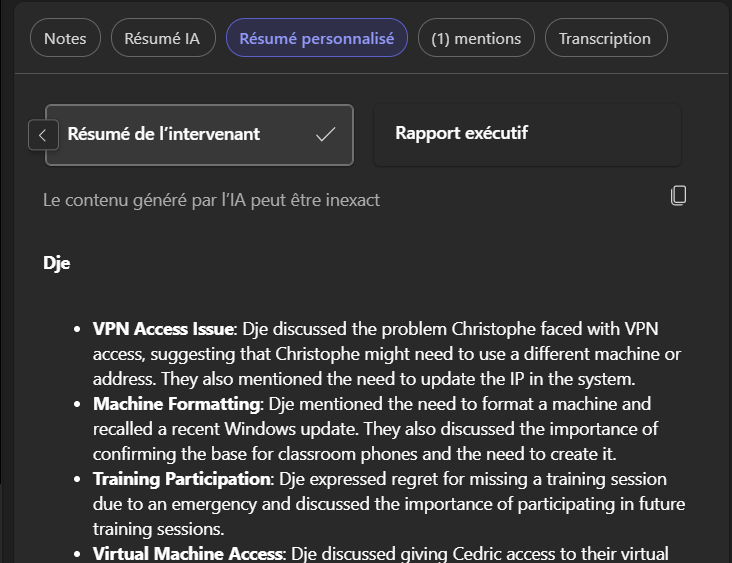Click the AI-generated content disclaimer text

pos(211,200)
